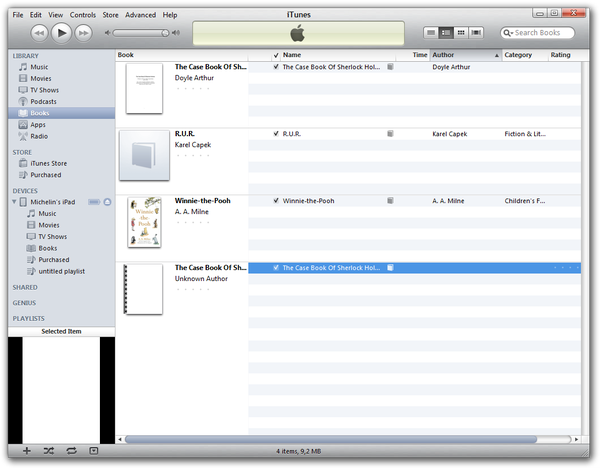
Task: Click the low volume speaker icon
Action: (108, 33)
